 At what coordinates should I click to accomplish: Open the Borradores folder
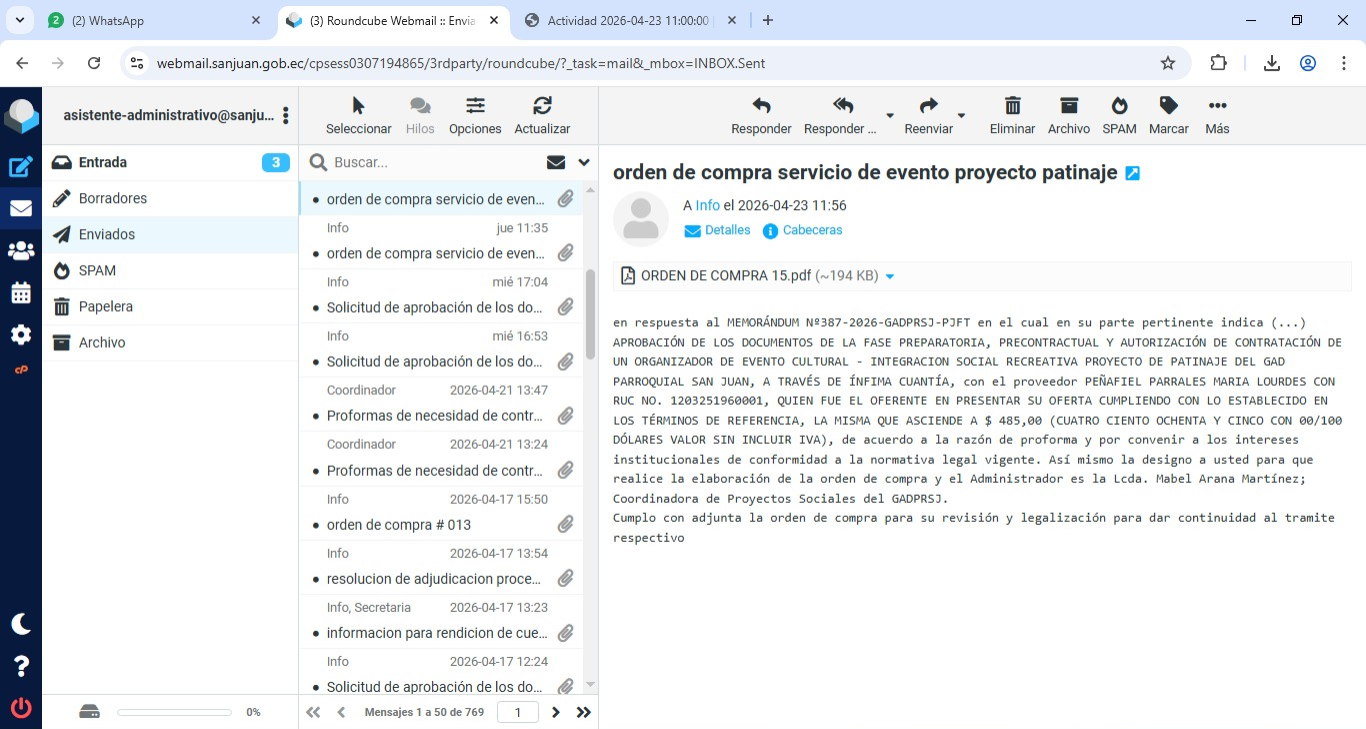pyautogui.click(x=113, y=198)
